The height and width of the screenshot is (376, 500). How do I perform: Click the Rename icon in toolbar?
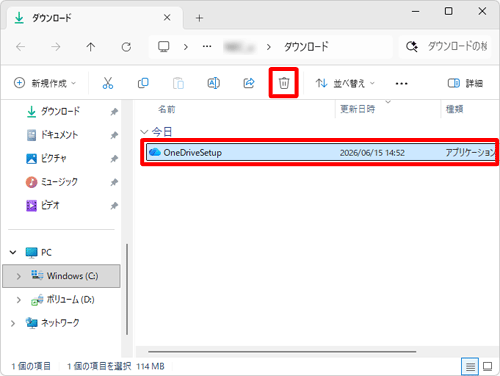click(x=213, y=83)
